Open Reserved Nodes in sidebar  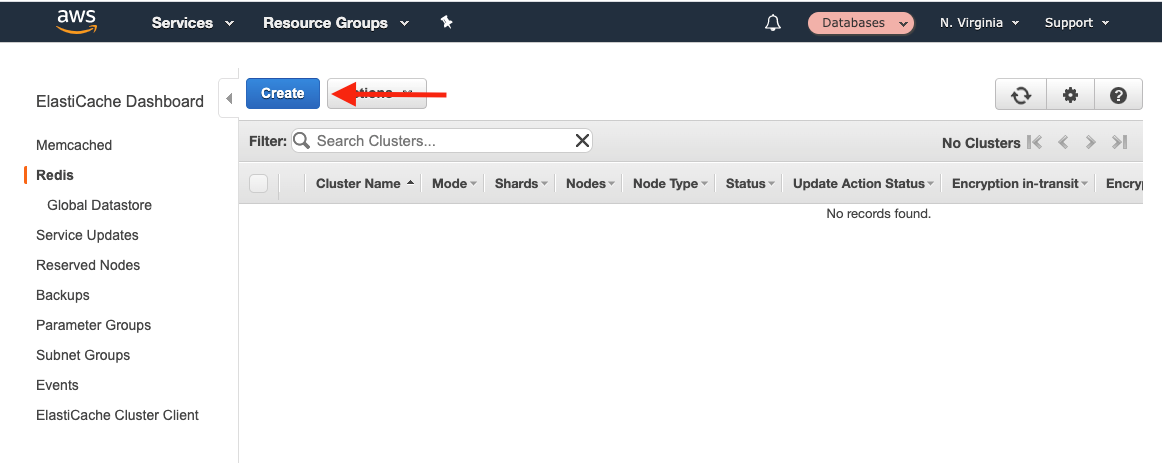point(88,265)
